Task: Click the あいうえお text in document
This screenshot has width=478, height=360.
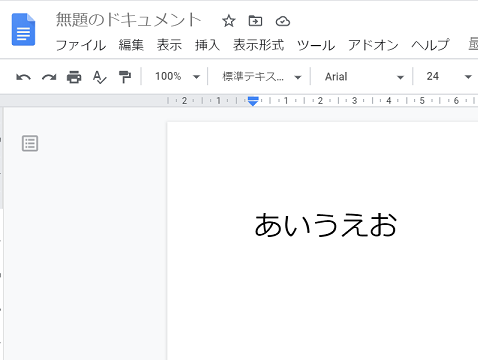Action: [x=326, y=225]
